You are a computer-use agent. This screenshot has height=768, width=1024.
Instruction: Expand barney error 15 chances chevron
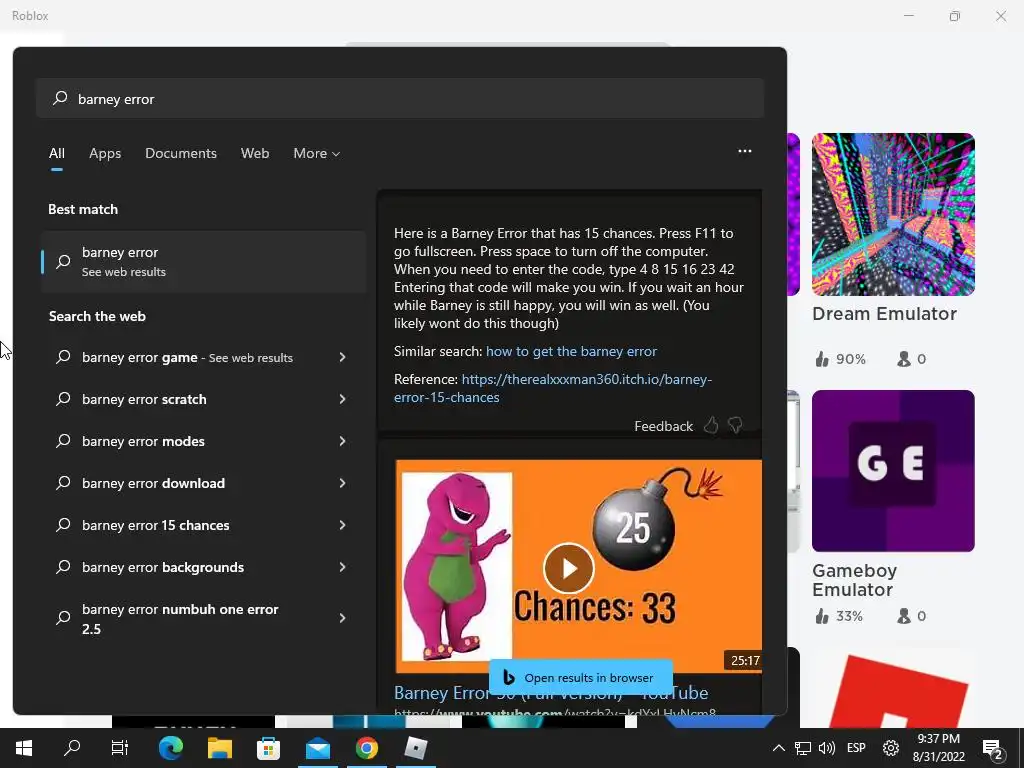(342, 525)
